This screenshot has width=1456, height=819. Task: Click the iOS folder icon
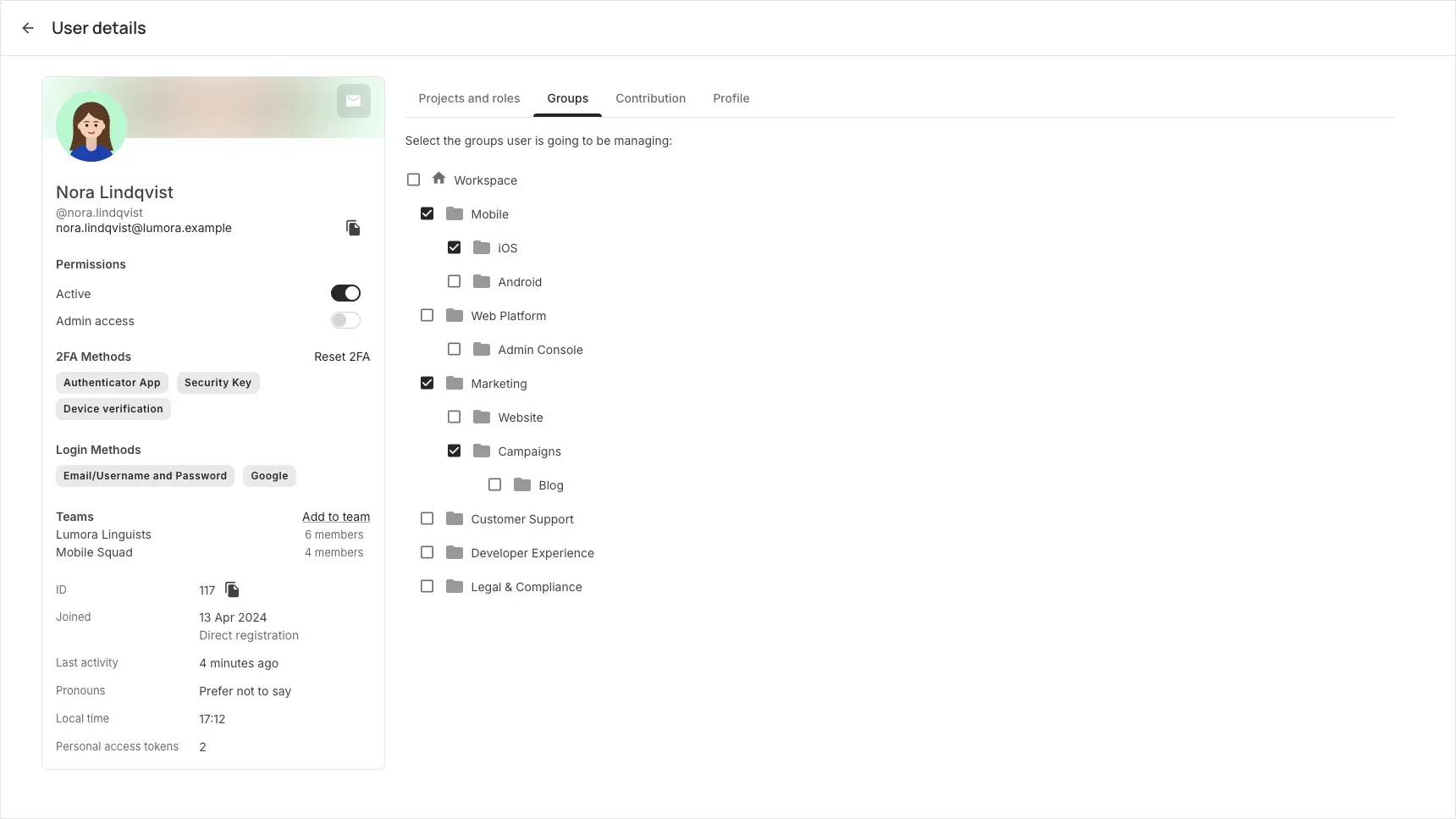(x=482, y=247)
